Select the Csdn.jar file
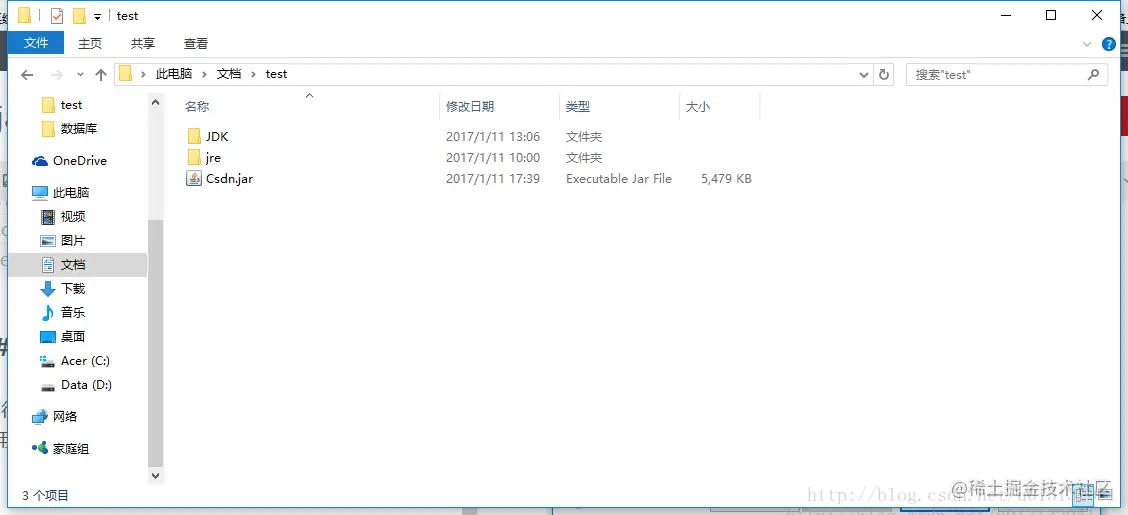Viewport: 1128px width, 515px height. click(229, 178)
